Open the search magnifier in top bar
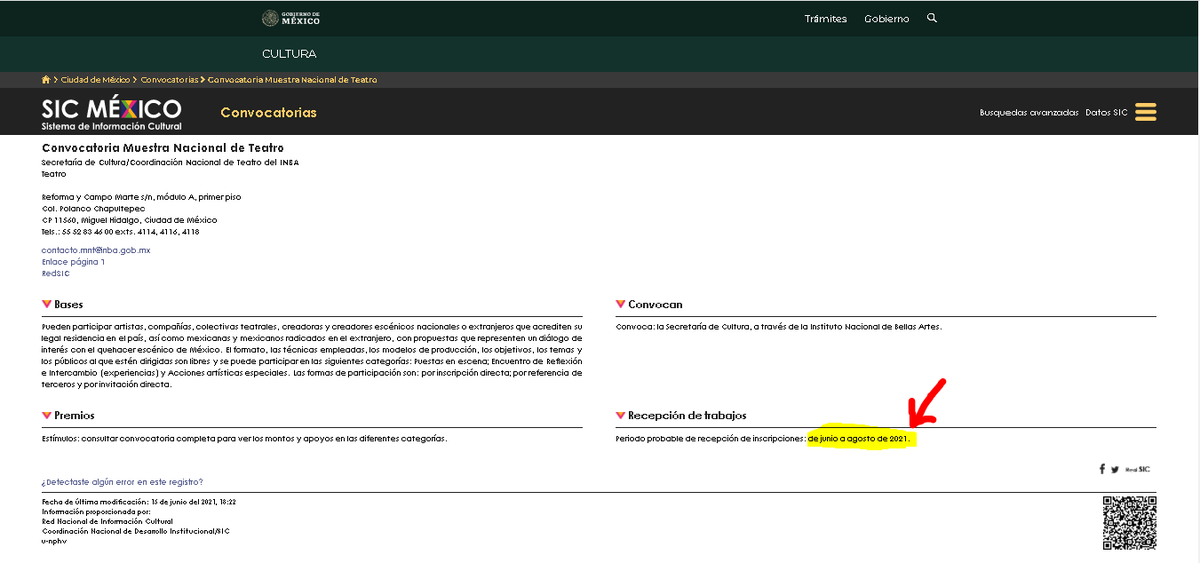The image size is (1200, 563). (932, 18)
